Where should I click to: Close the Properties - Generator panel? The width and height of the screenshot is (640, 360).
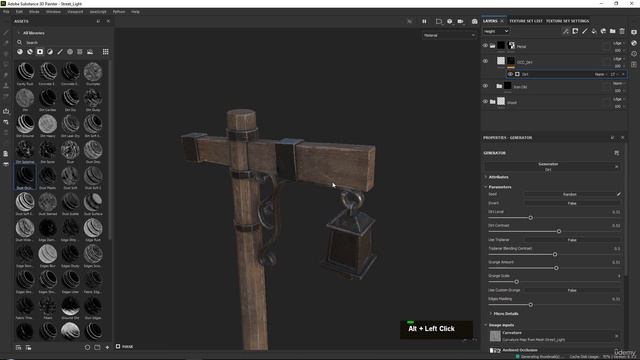[622, 138]
